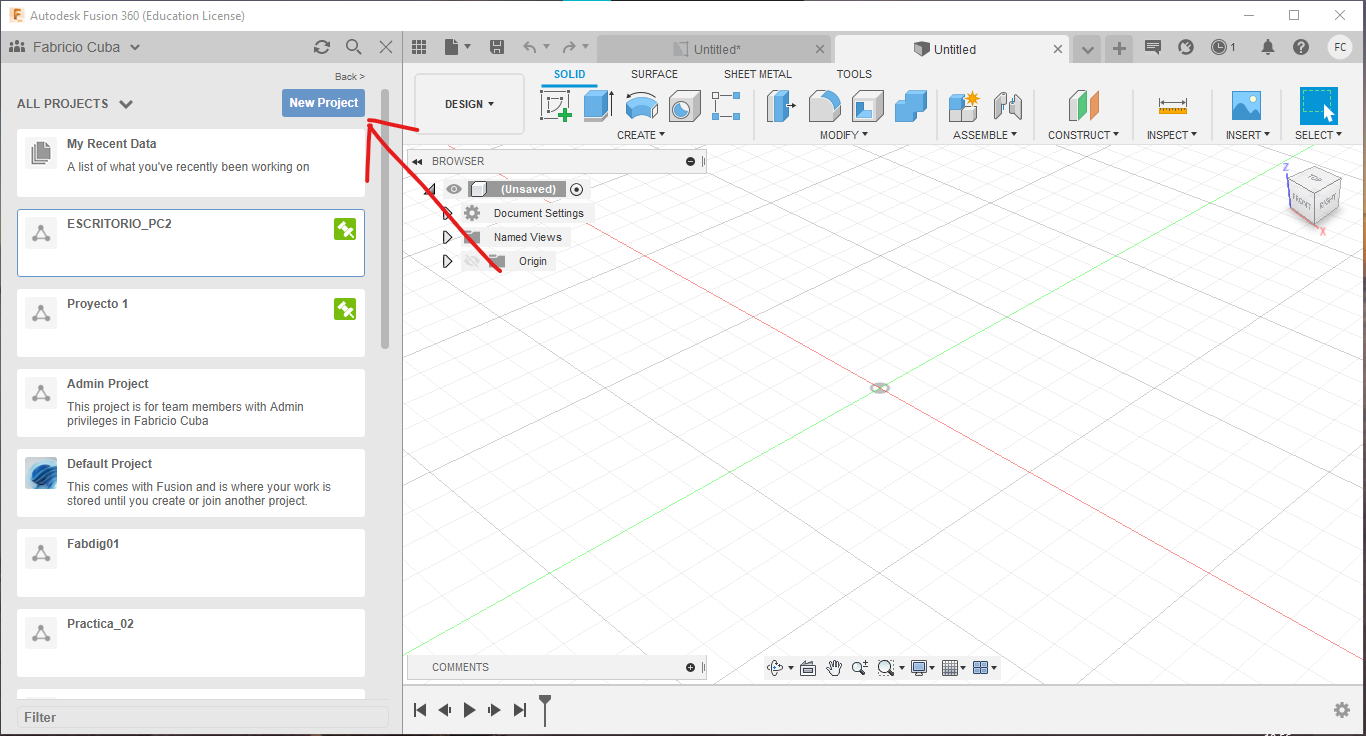1366x736 pixels.
Task: Save the document with the floppy icon
Action: [x=497, y=47]
